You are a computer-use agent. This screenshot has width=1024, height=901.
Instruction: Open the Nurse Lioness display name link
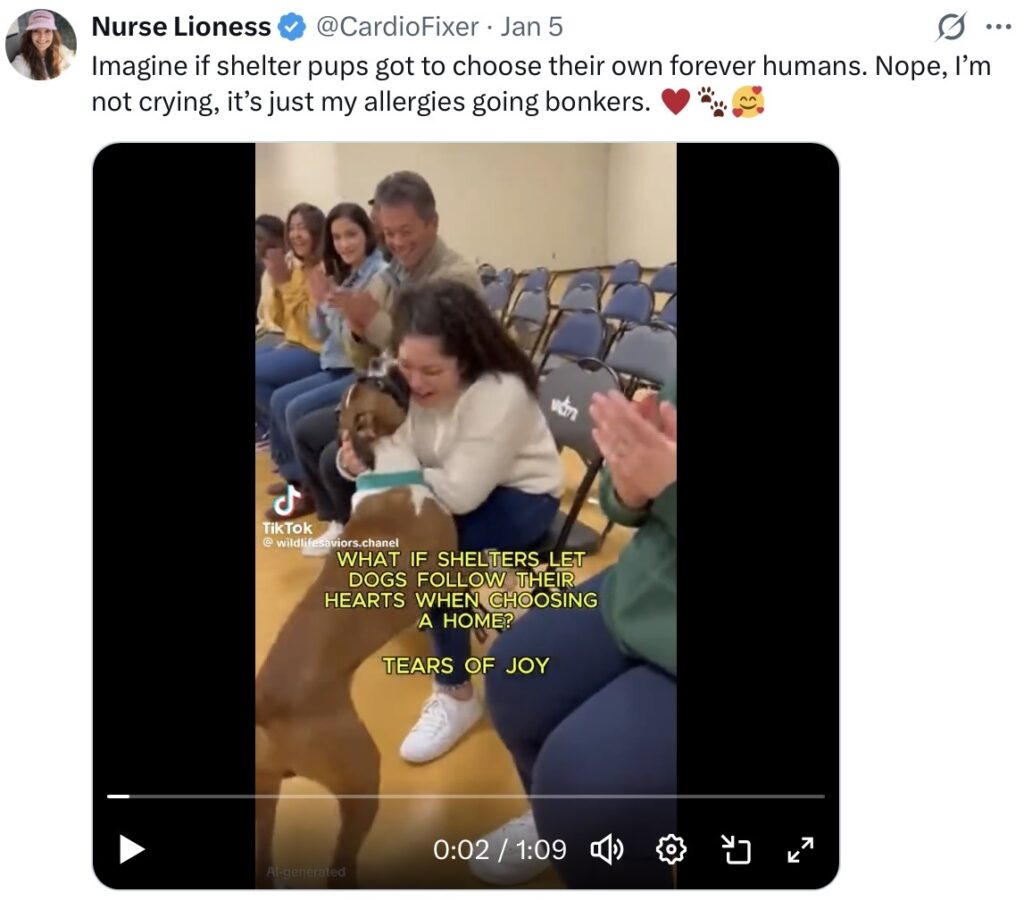pyautogui.click(x=181, y=27)
